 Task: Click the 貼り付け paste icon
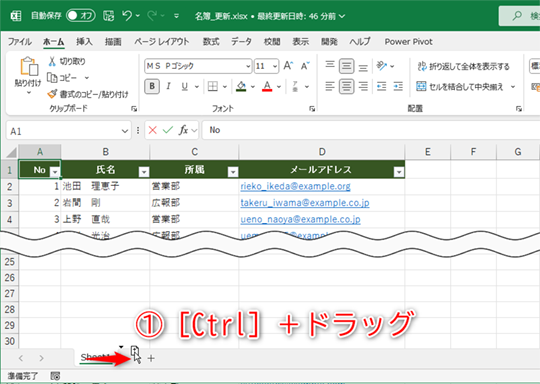click(29, 66)
